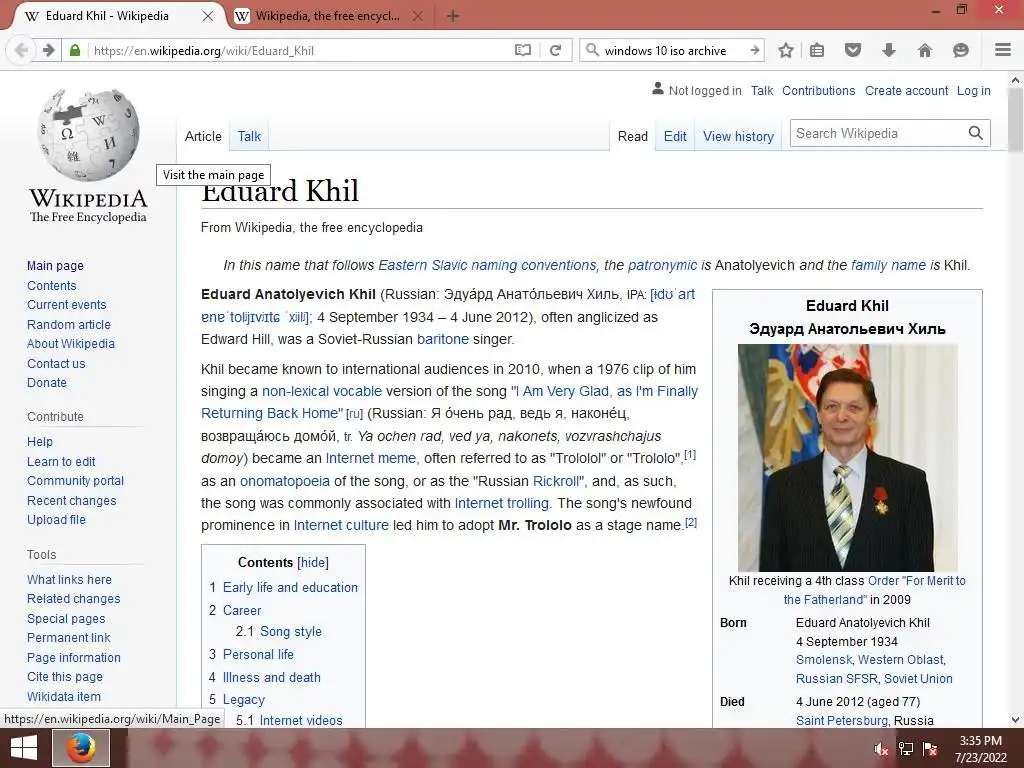
Task: Open Random article in sidebar
Action: pos(69,324)
